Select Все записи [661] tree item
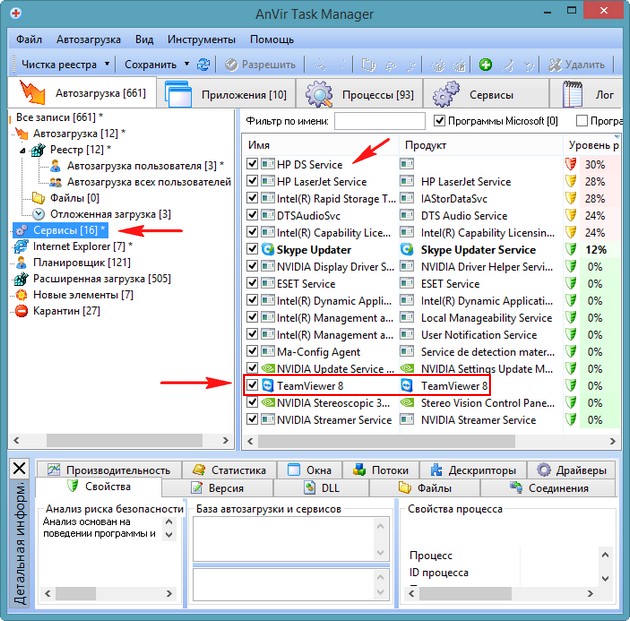The width and height of the screenshot is (630, 621). (59, 117)
